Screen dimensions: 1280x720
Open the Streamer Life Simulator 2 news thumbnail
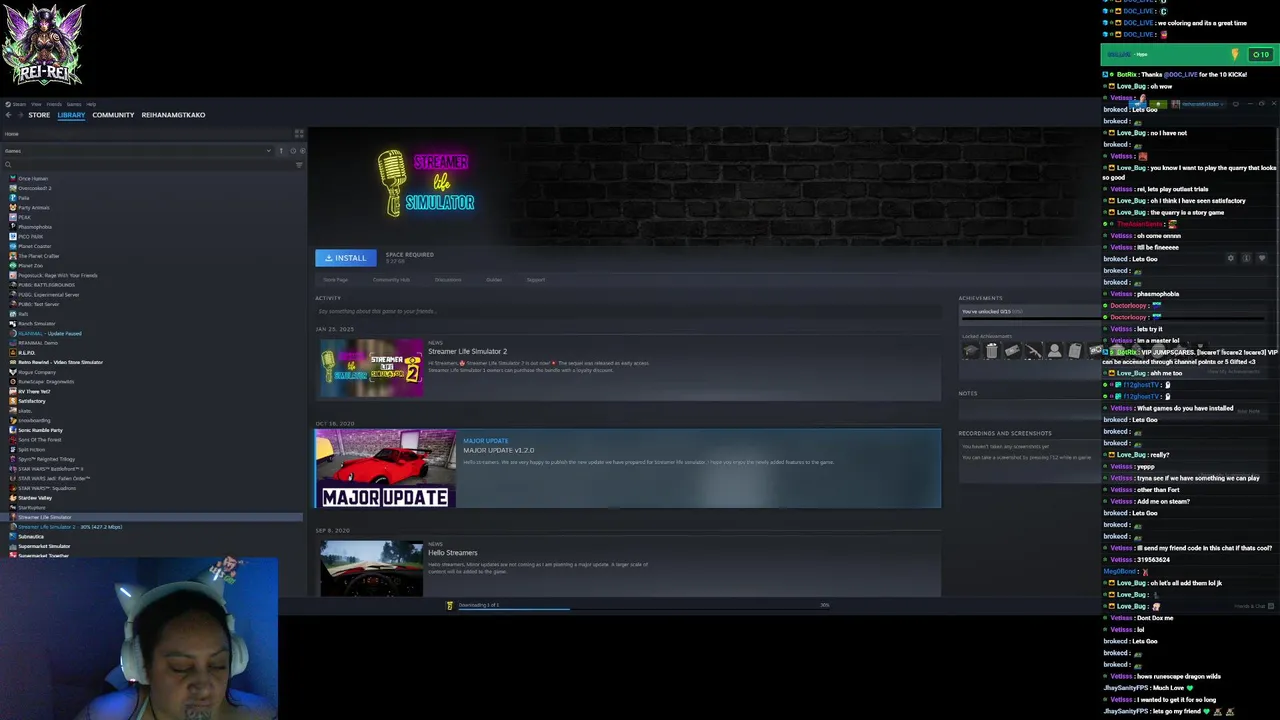[372, 368]
